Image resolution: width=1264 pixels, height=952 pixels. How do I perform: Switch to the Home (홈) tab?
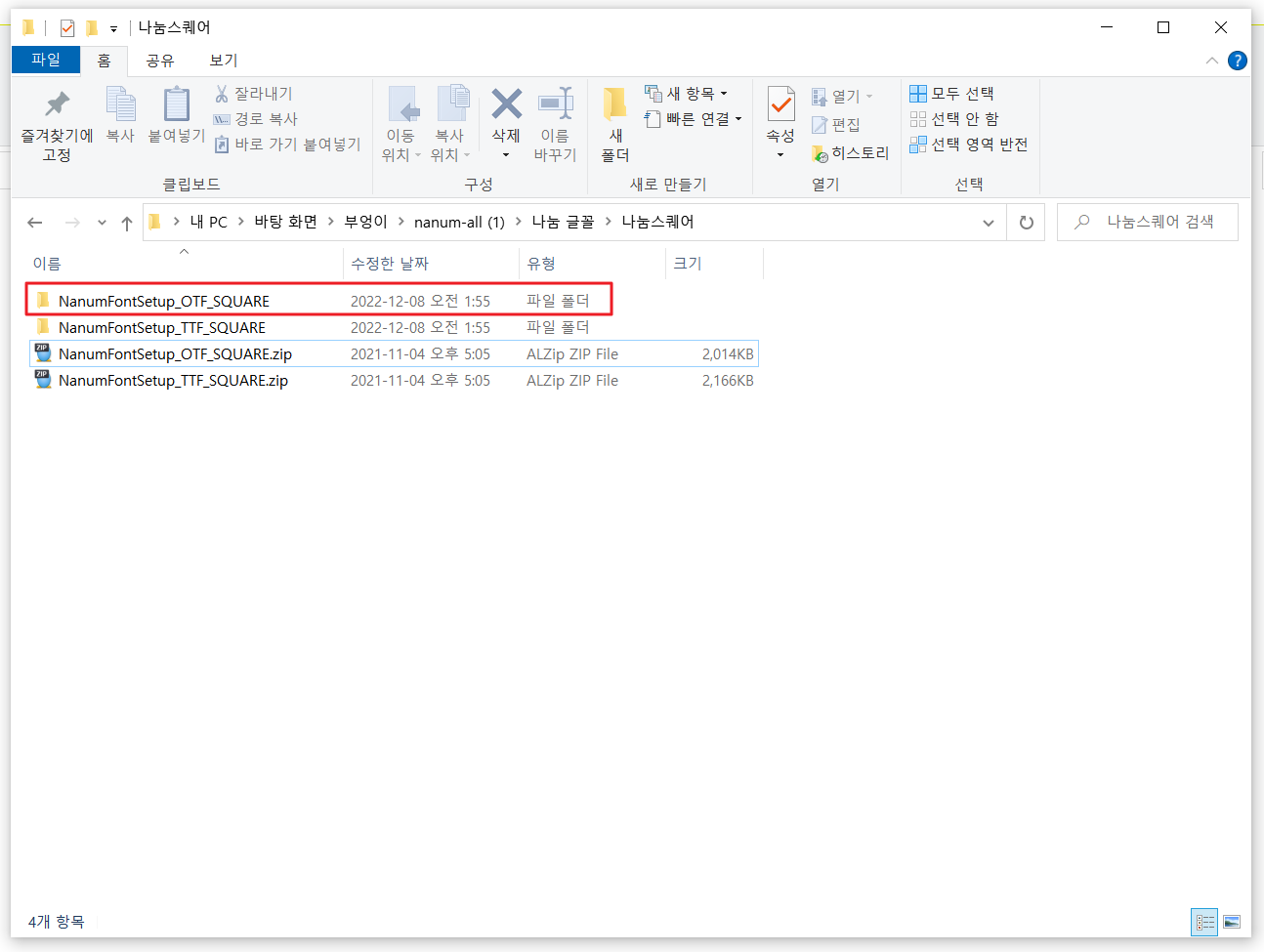click(x=105, y=61)
